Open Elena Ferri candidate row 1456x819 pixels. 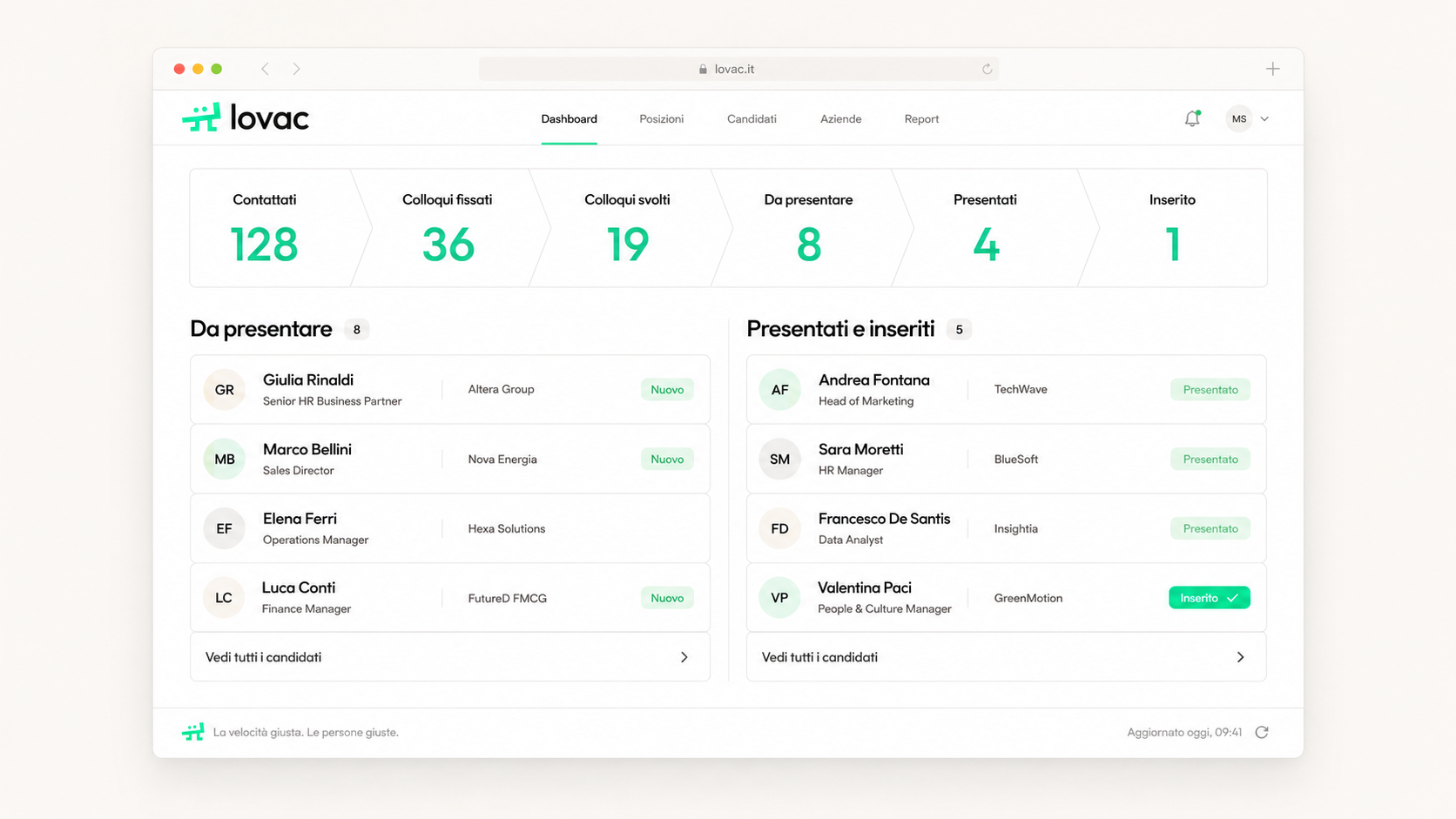coord(450,528)
